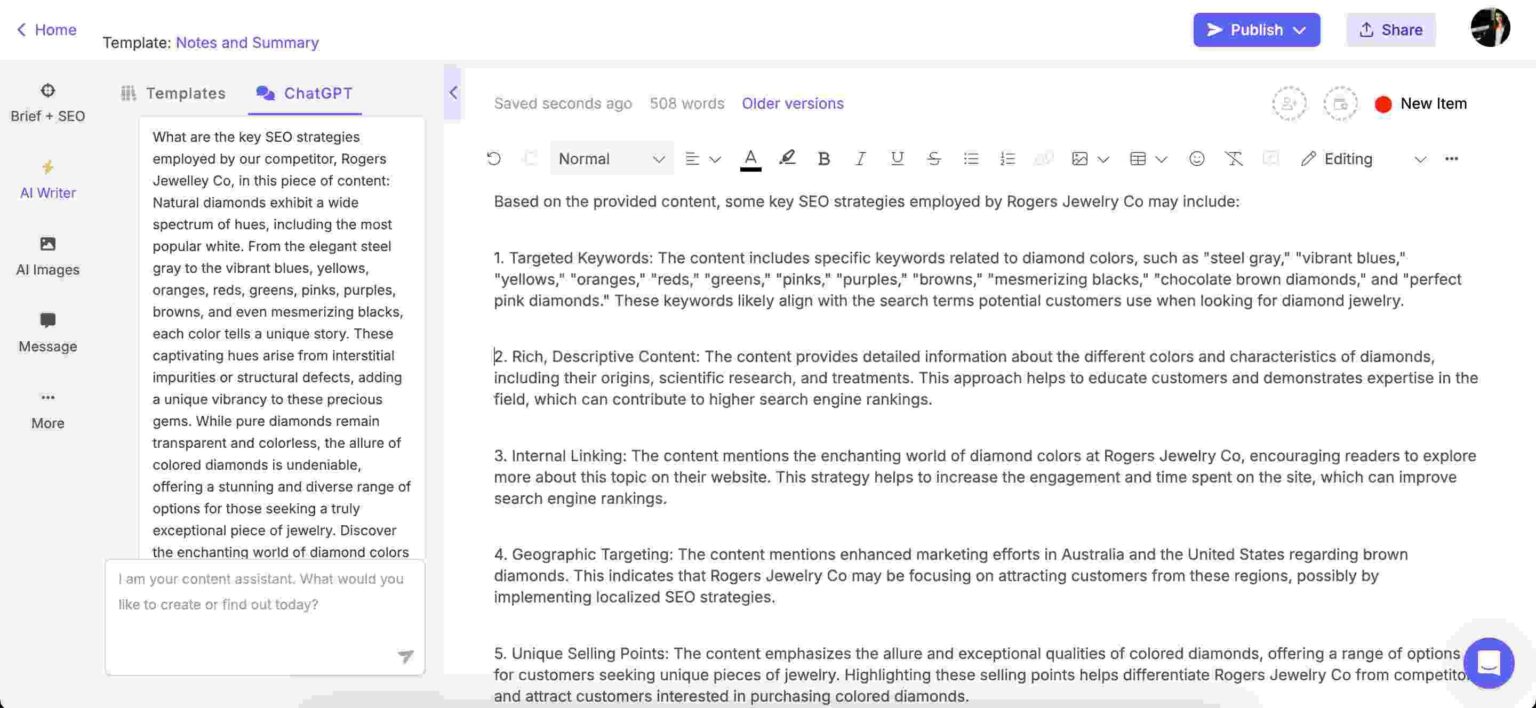Click the undo icon in the toolbar

(x=493, y=159)
